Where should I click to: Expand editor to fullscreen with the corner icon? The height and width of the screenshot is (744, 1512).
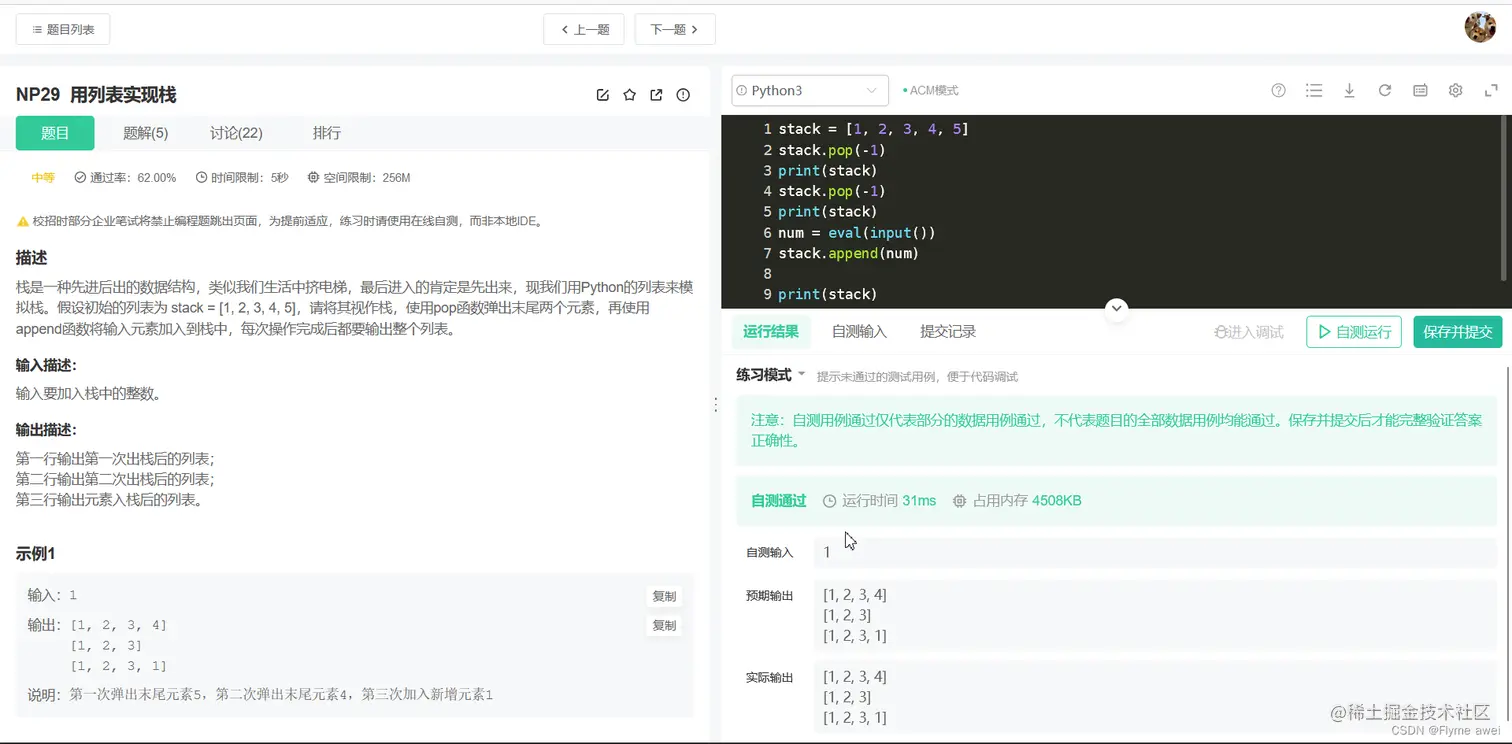point(1490,90)
